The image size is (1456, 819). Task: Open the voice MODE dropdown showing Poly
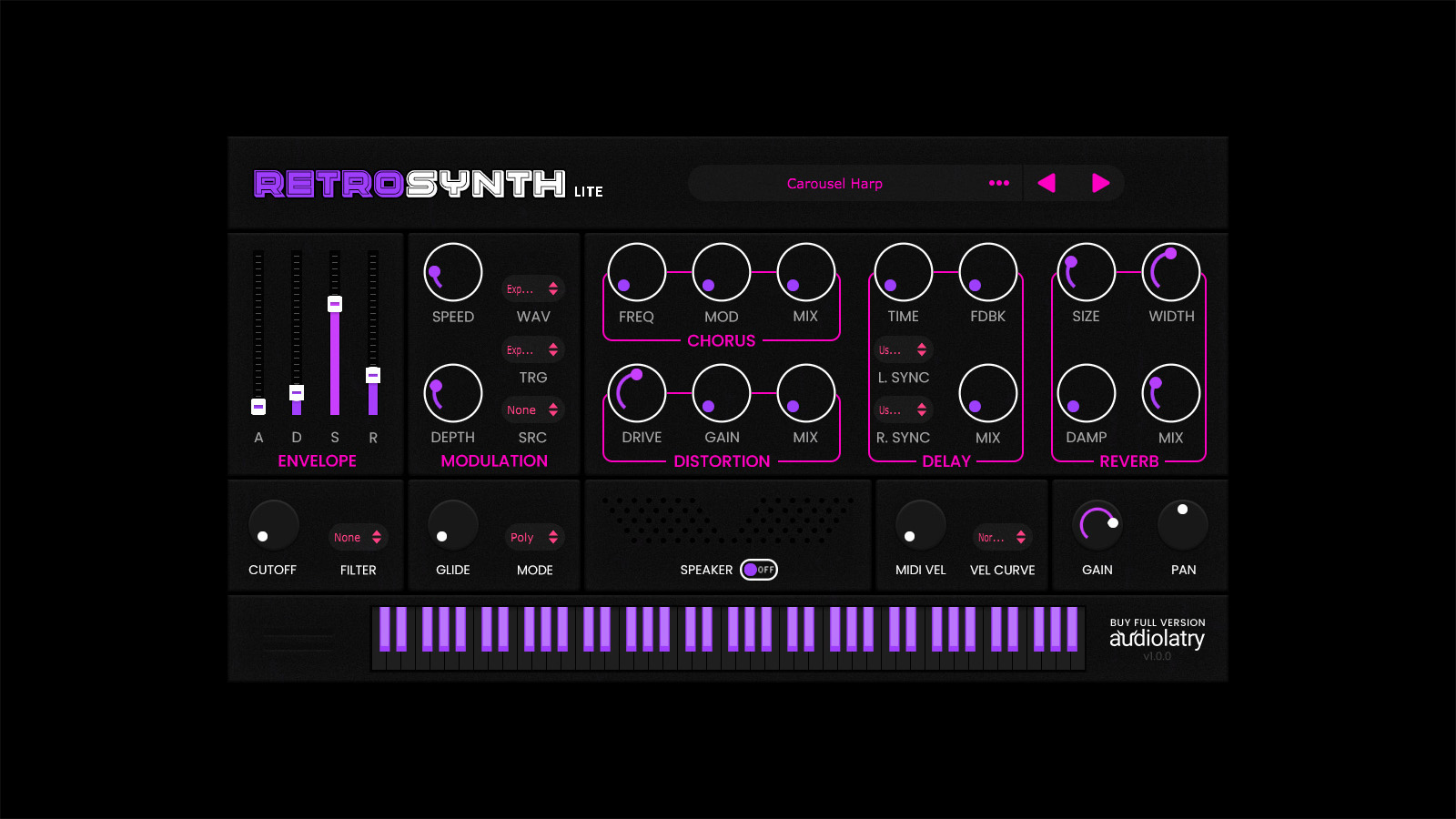[x=534, y=537]
